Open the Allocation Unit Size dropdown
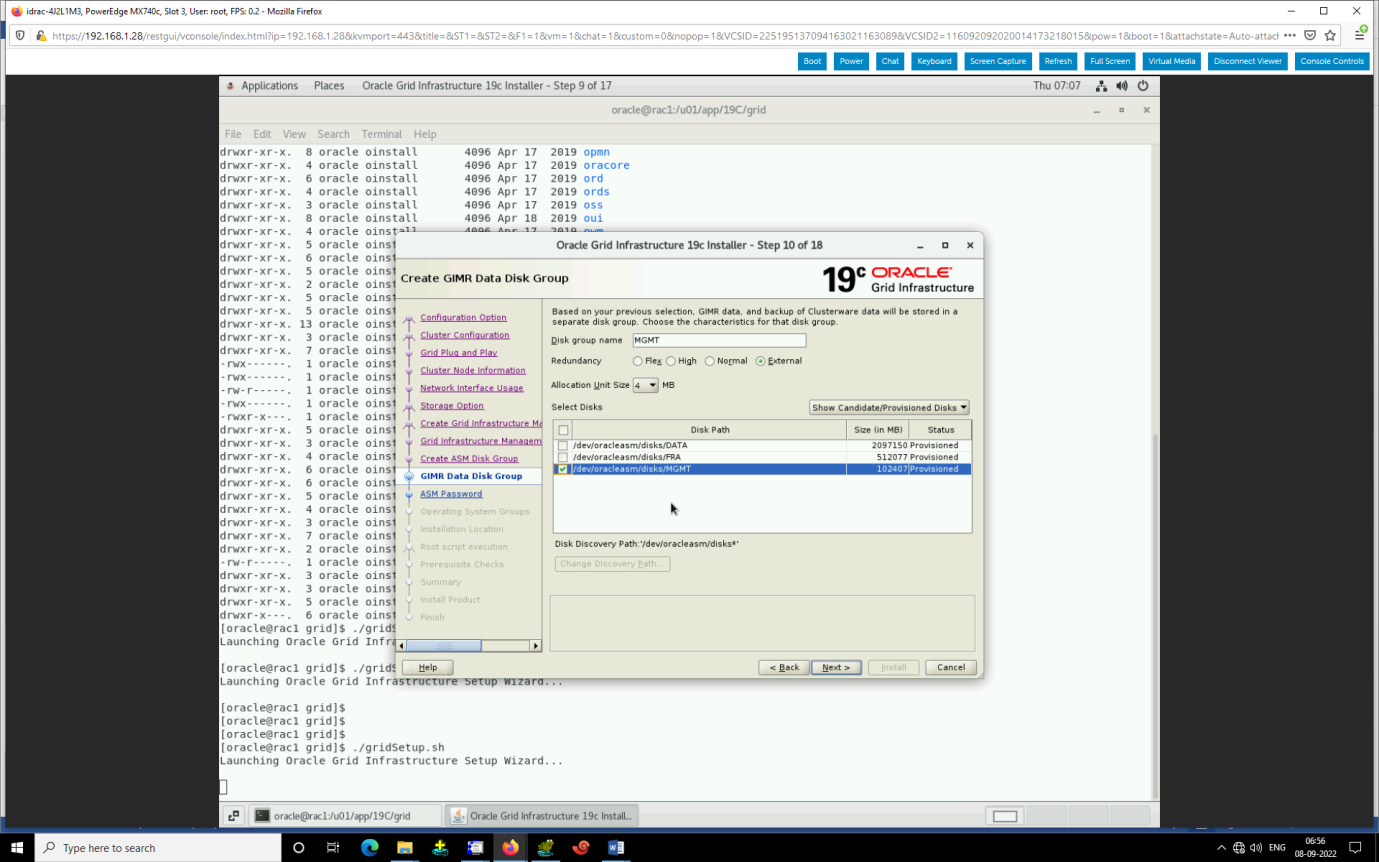1379x862 pixels. point(645,385)
